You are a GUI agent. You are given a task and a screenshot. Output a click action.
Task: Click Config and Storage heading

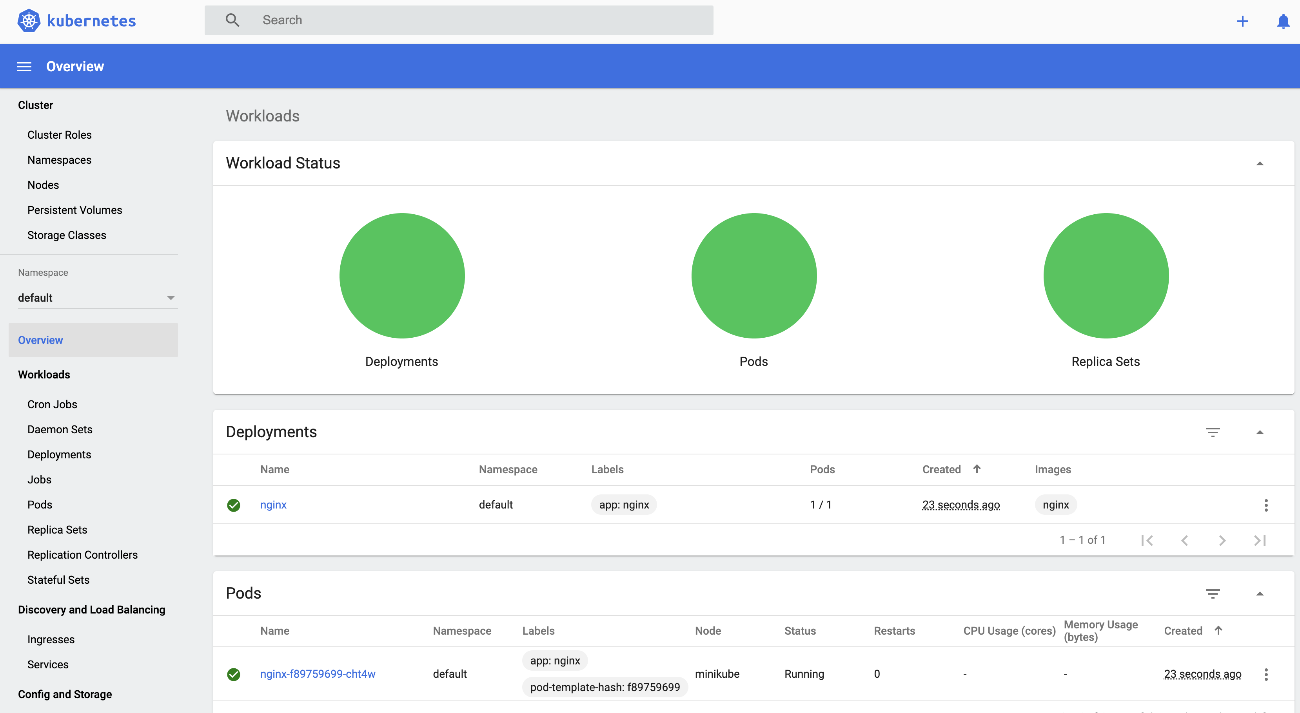[65, 694]
